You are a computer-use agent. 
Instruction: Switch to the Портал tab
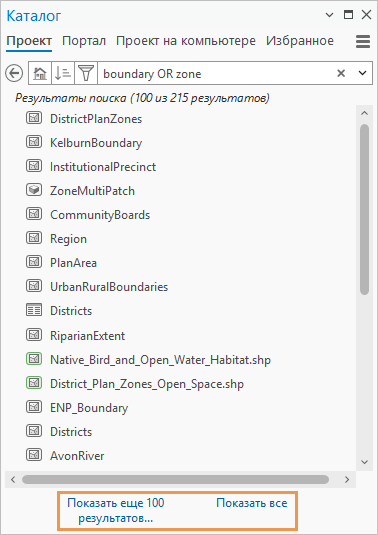84,41
